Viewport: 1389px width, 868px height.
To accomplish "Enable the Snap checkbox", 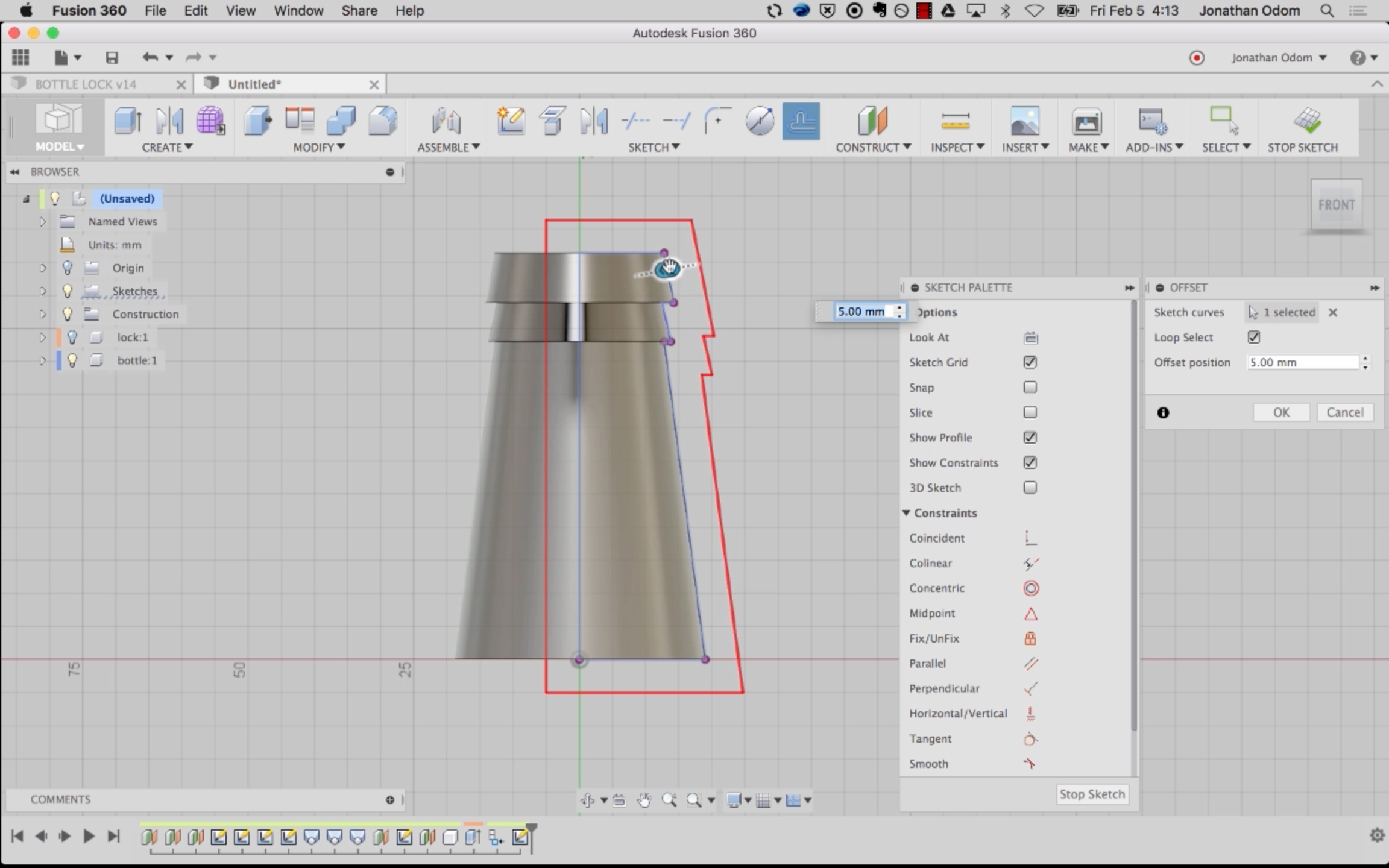I will (1030, 388).
